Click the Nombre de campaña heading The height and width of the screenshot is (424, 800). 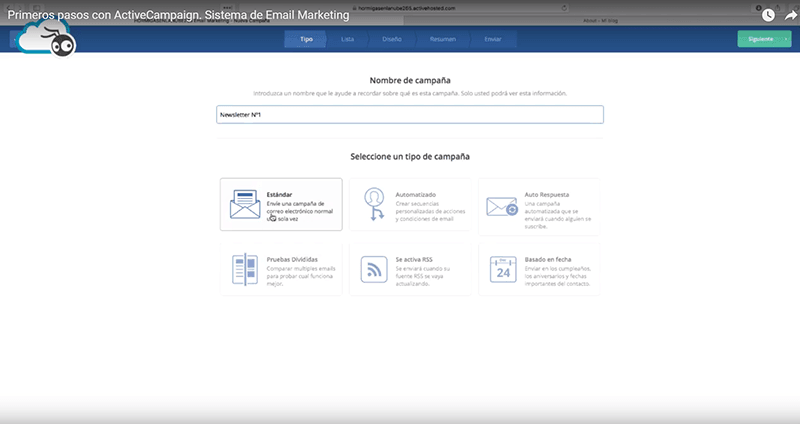410,80
